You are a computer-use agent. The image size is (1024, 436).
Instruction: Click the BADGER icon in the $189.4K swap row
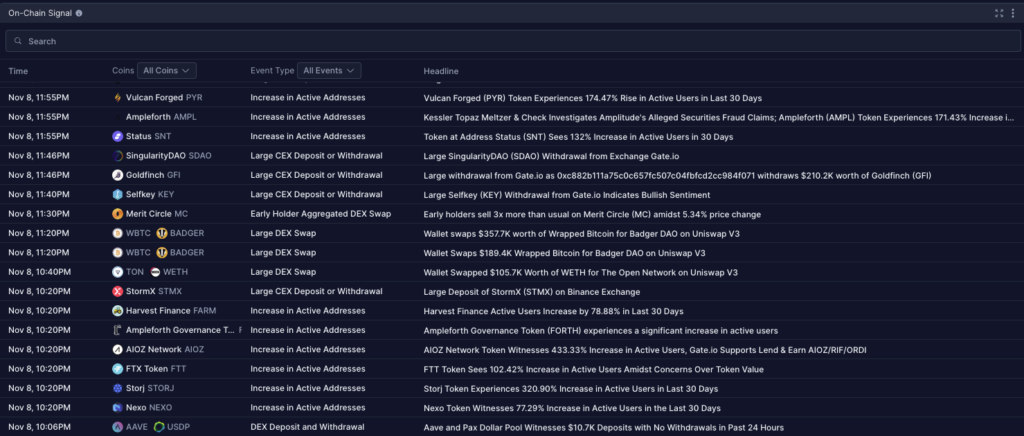[x=162, y=253]
